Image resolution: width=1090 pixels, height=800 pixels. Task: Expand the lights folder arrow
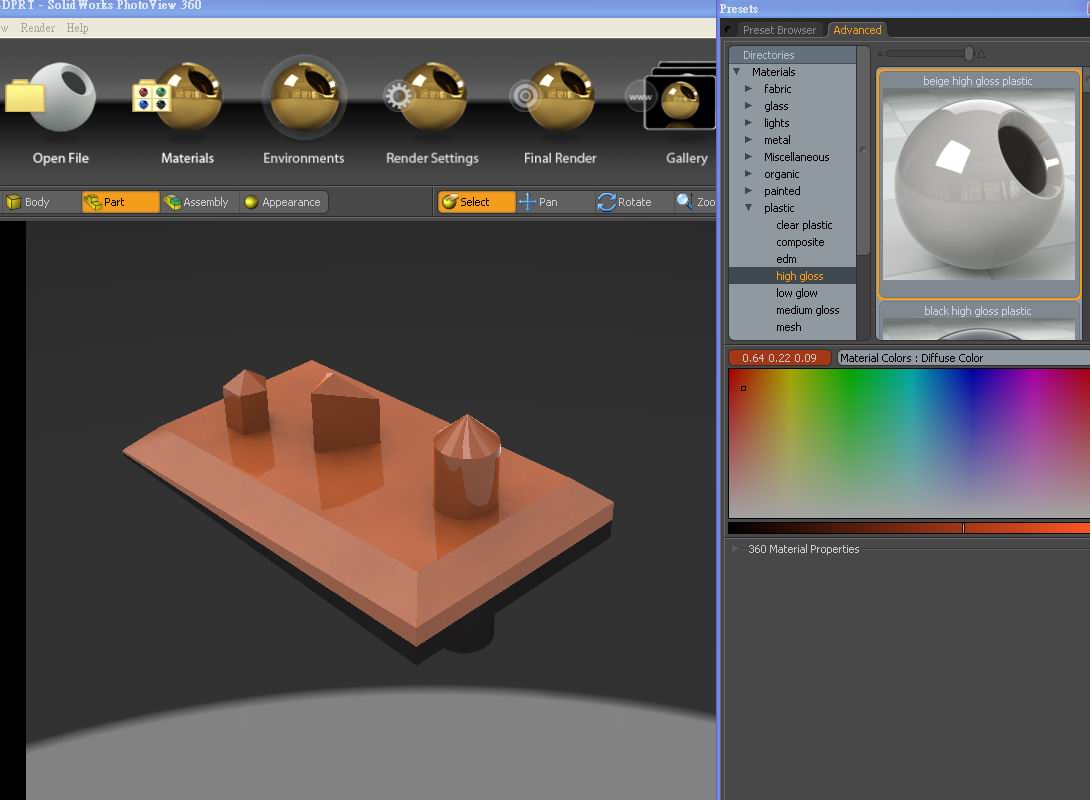point(749,123)
